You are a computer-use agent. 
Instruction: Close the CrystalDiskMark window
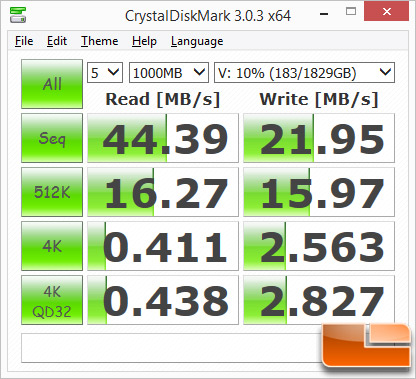click(386, 12)
